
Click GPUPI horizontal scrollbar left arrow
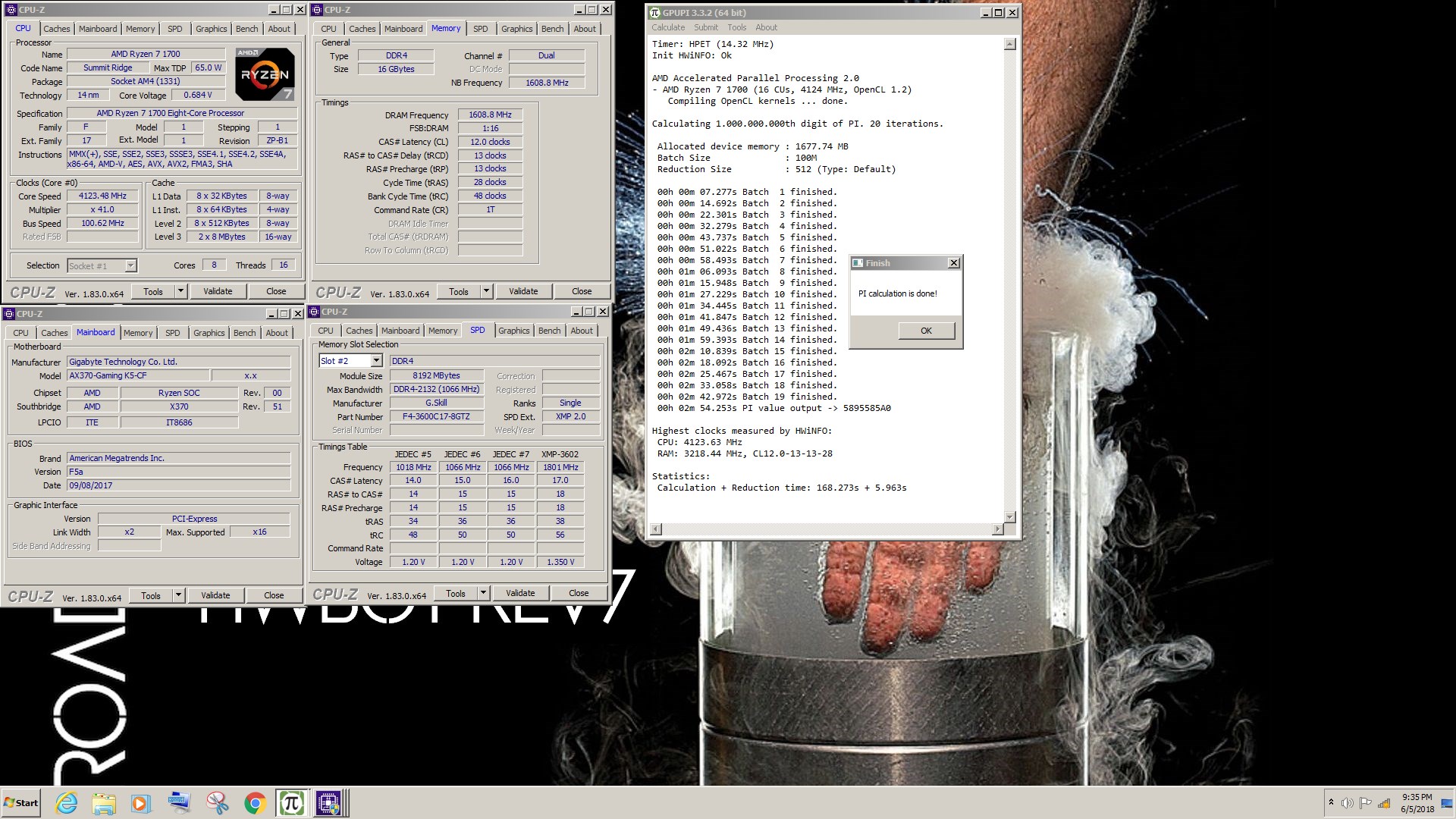point(656,529)
